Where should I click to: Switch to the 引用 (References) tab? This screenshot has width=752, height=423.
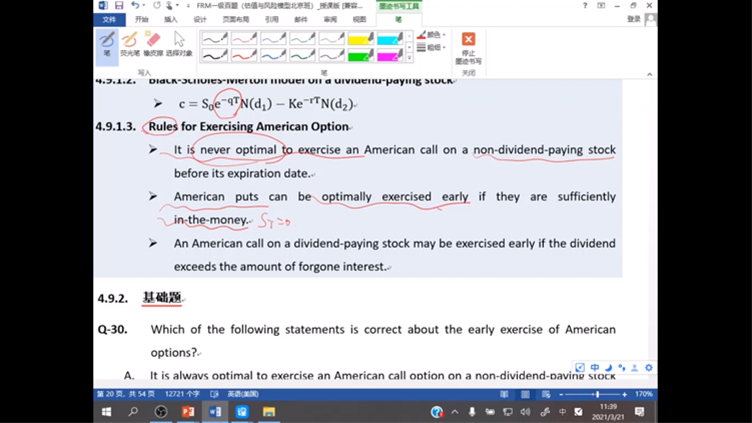pyautogui.click(x=271, y=19)
